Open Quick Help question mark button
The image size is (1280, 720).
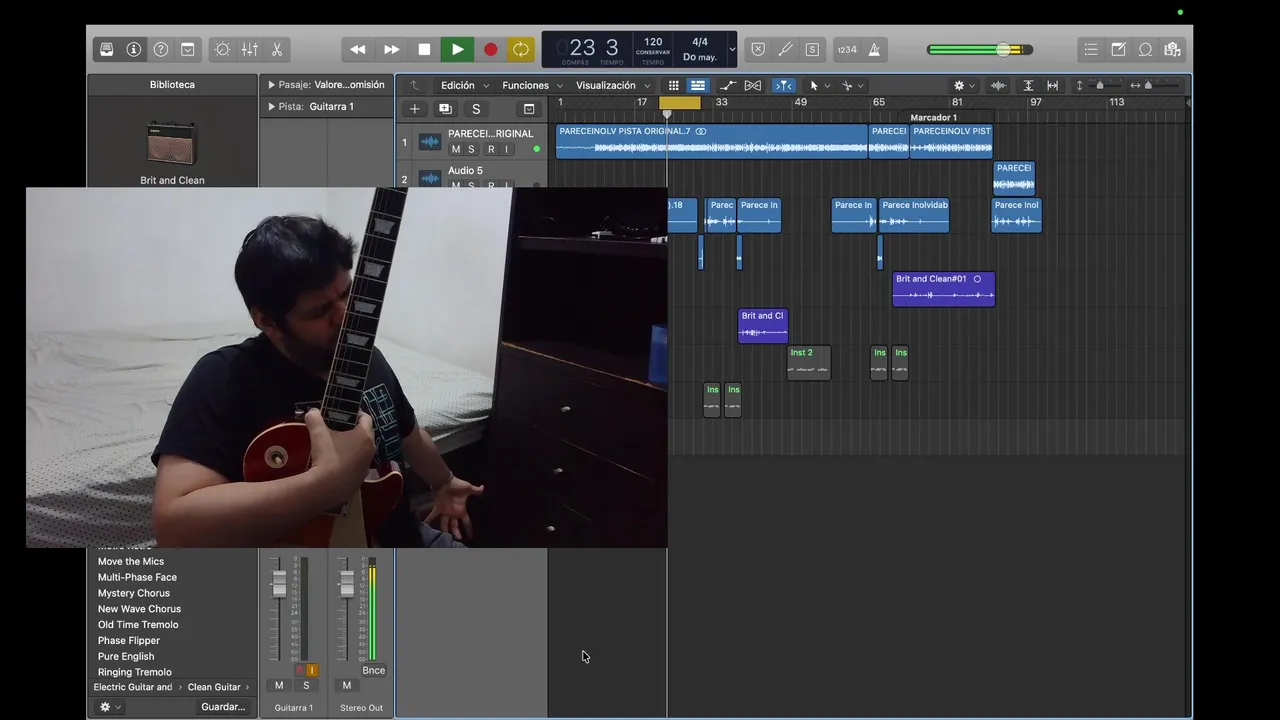[161, 49]
